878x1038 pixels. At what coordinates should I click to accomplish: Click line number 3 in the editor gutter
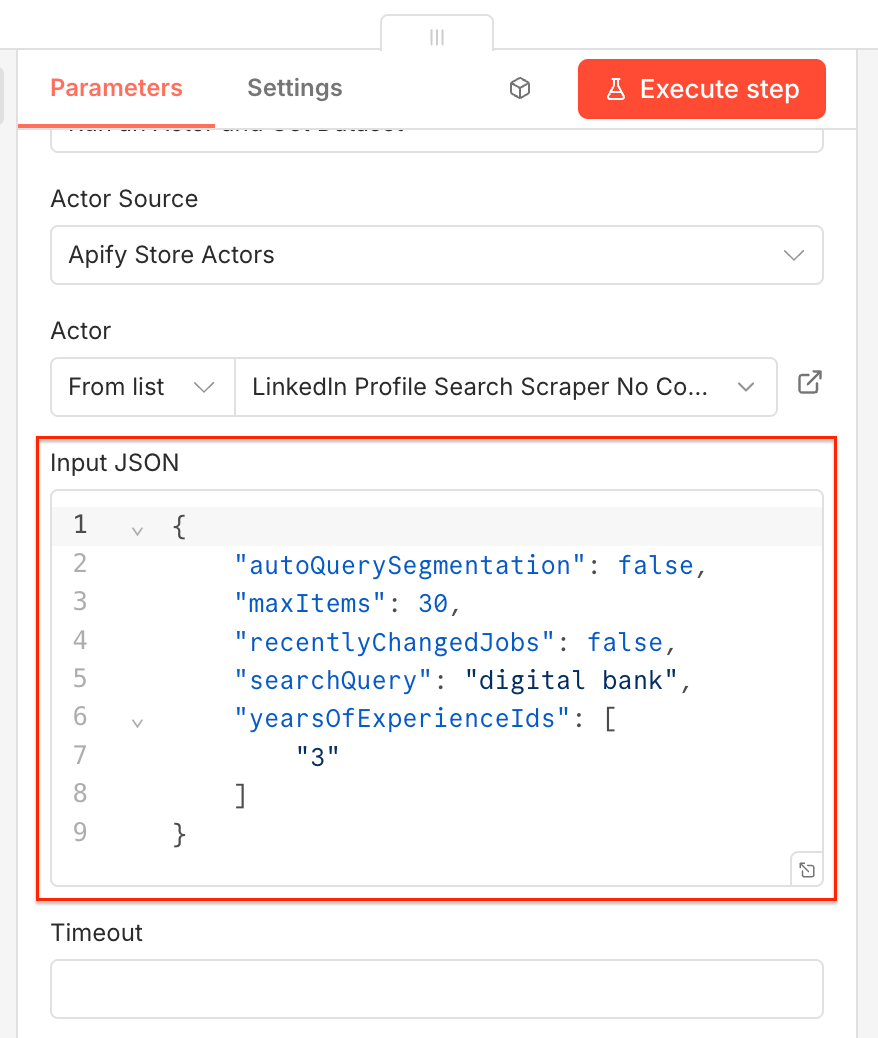pyautogui.click(x=80, y=603)
